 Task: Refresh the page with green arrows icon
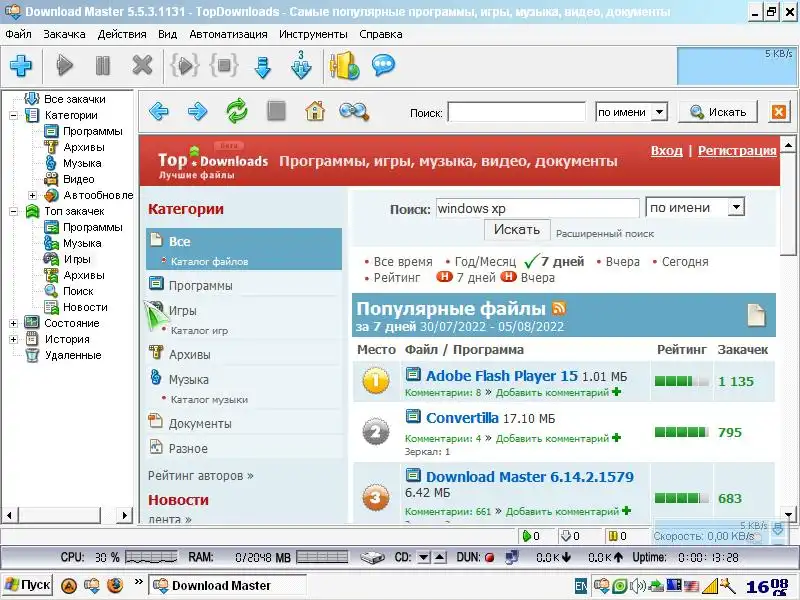237,111
